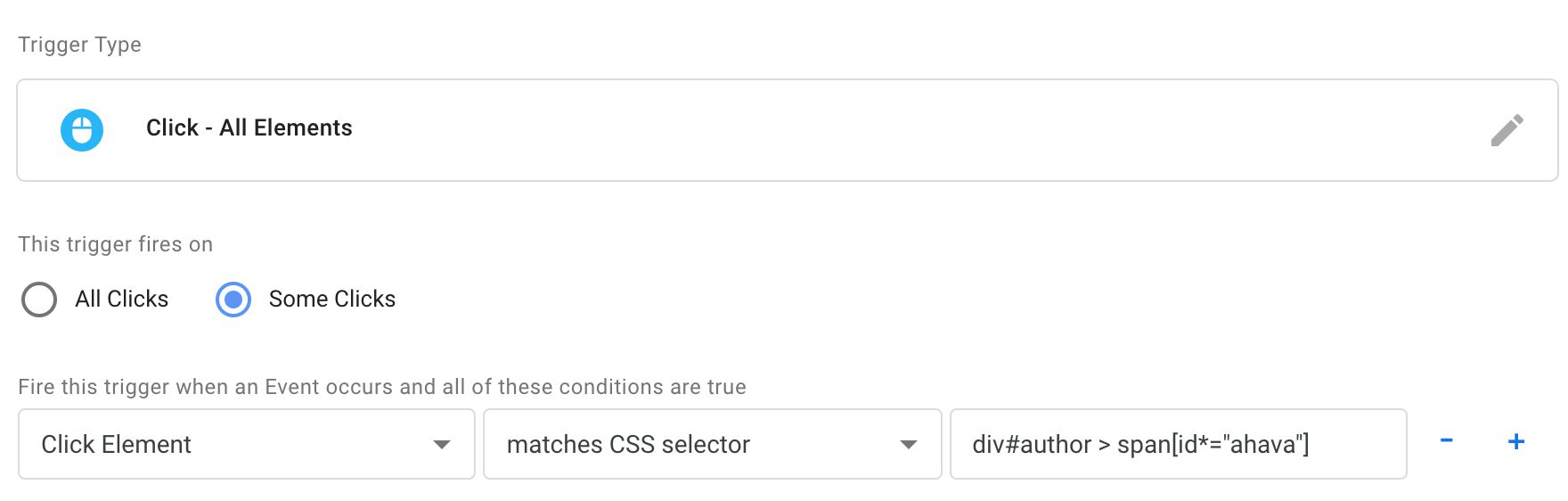
Task: Click the blue mouse trigger type icon
Action: 82,130
